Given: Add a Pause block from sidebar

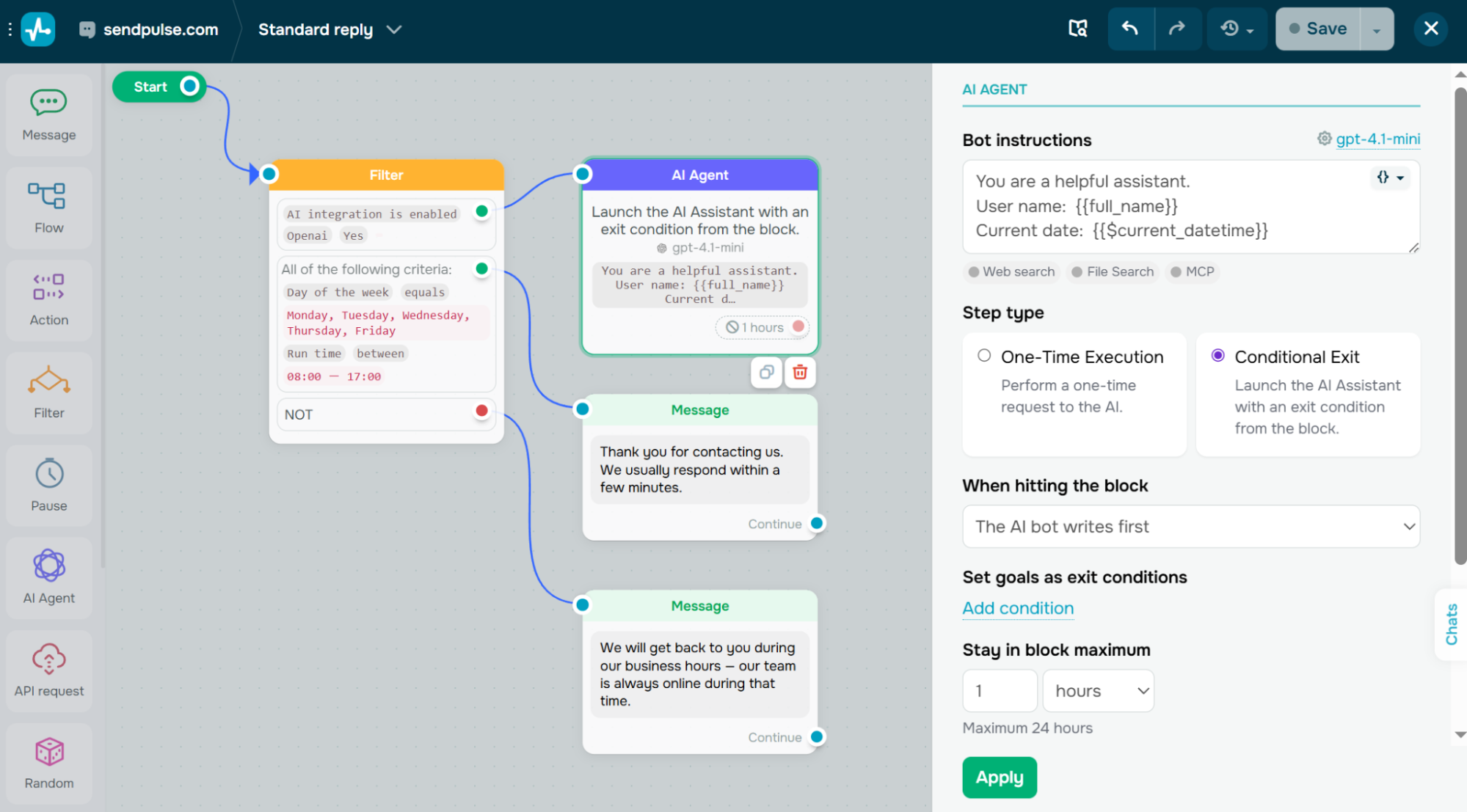Looking at the screenshot, I should tap(49, 486).
